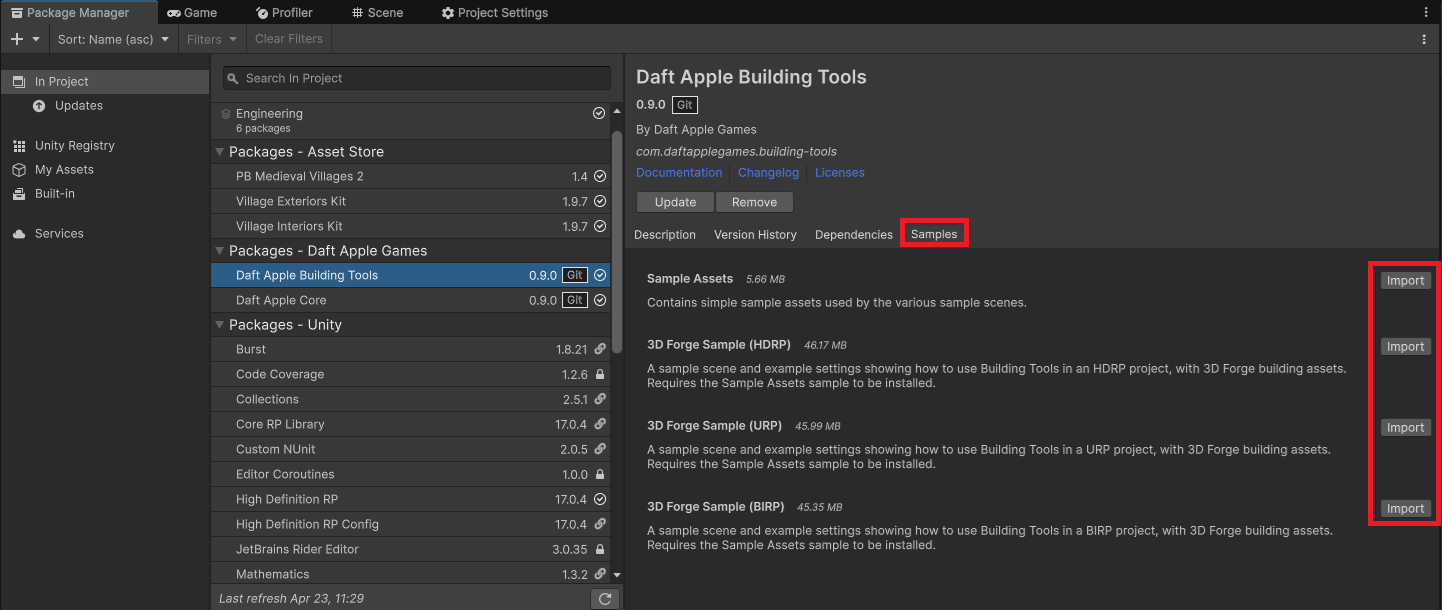Select the JetBrains Rider Editor package
This screenshot has height=610, width=1442.
410,549
